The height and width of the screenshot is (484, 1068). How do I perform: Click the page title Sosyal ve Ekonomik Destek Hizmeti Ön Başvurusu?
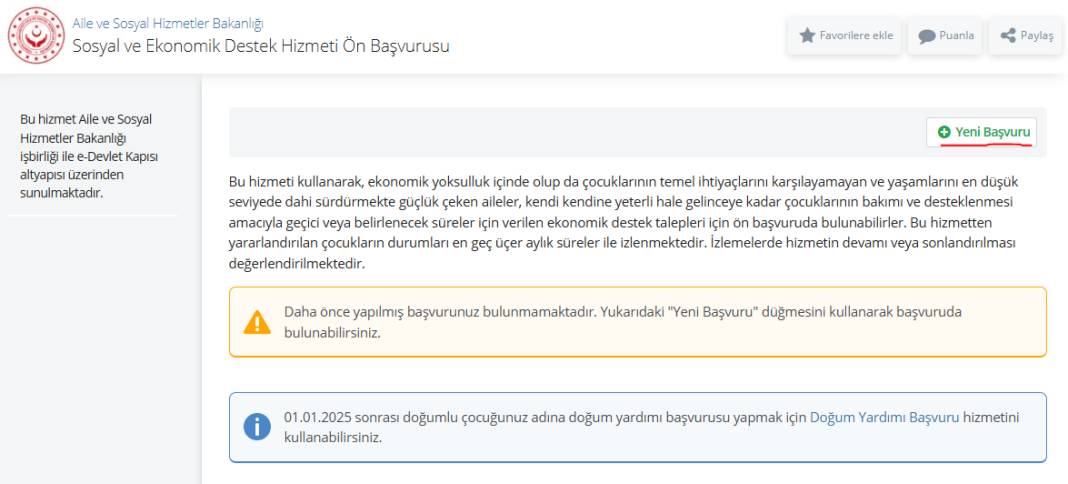261,46
